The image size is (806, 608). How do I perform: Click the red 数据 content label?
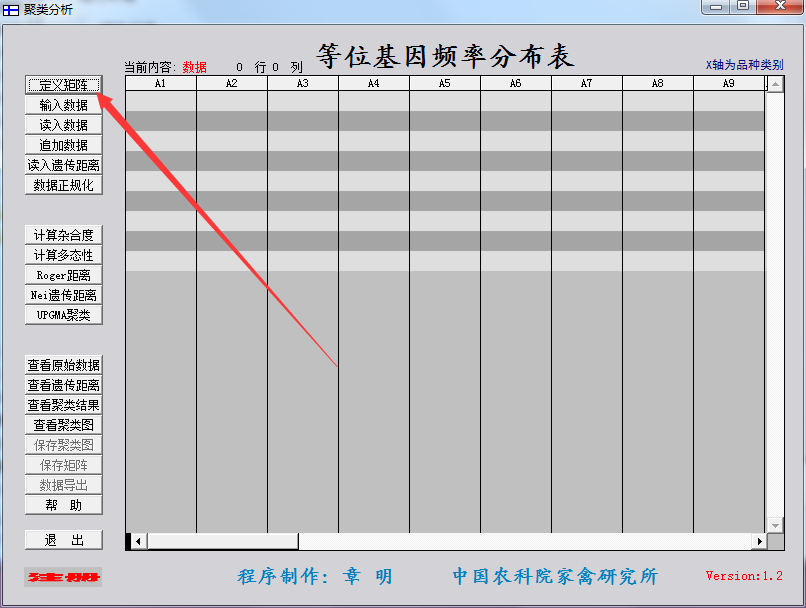coord(194,67)
